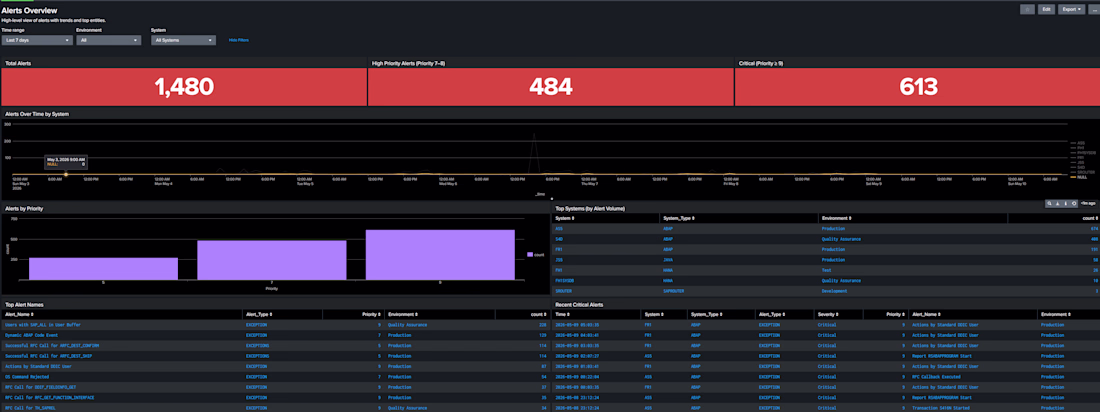Sort Top Alert Names by count column
Image resolution: width=1100 pixels, height=412 pixels.
pos(539,314)
